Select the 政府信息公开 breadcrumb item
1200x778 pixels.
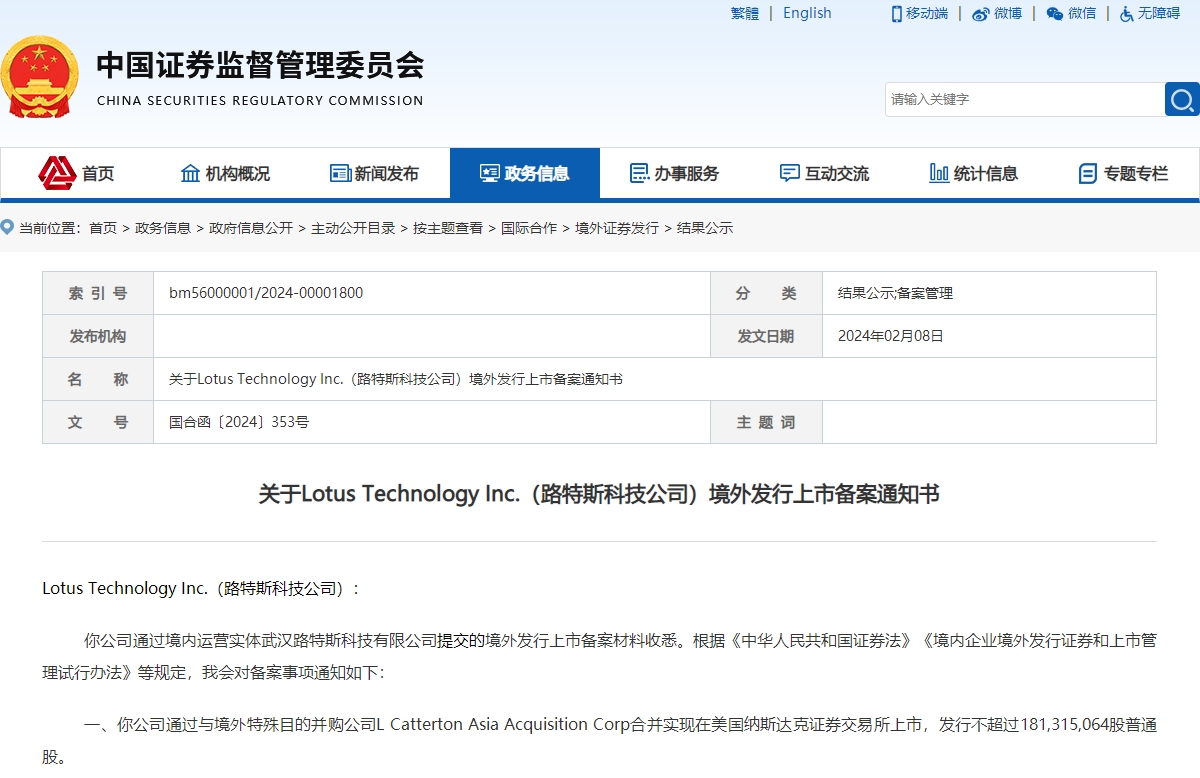pos(249,227)
